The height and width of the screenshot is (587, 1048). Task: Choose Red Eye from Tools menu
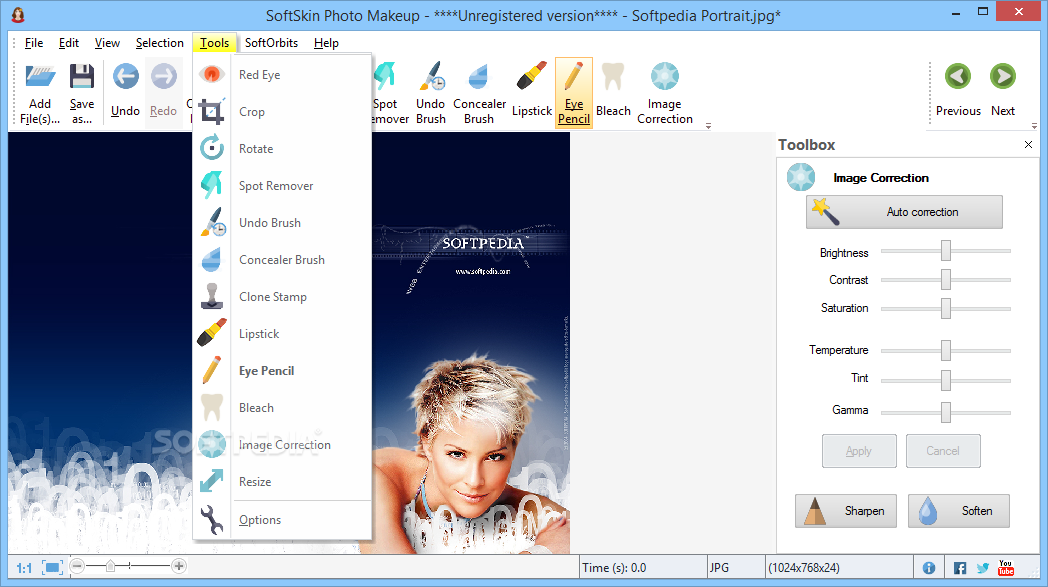282,75
